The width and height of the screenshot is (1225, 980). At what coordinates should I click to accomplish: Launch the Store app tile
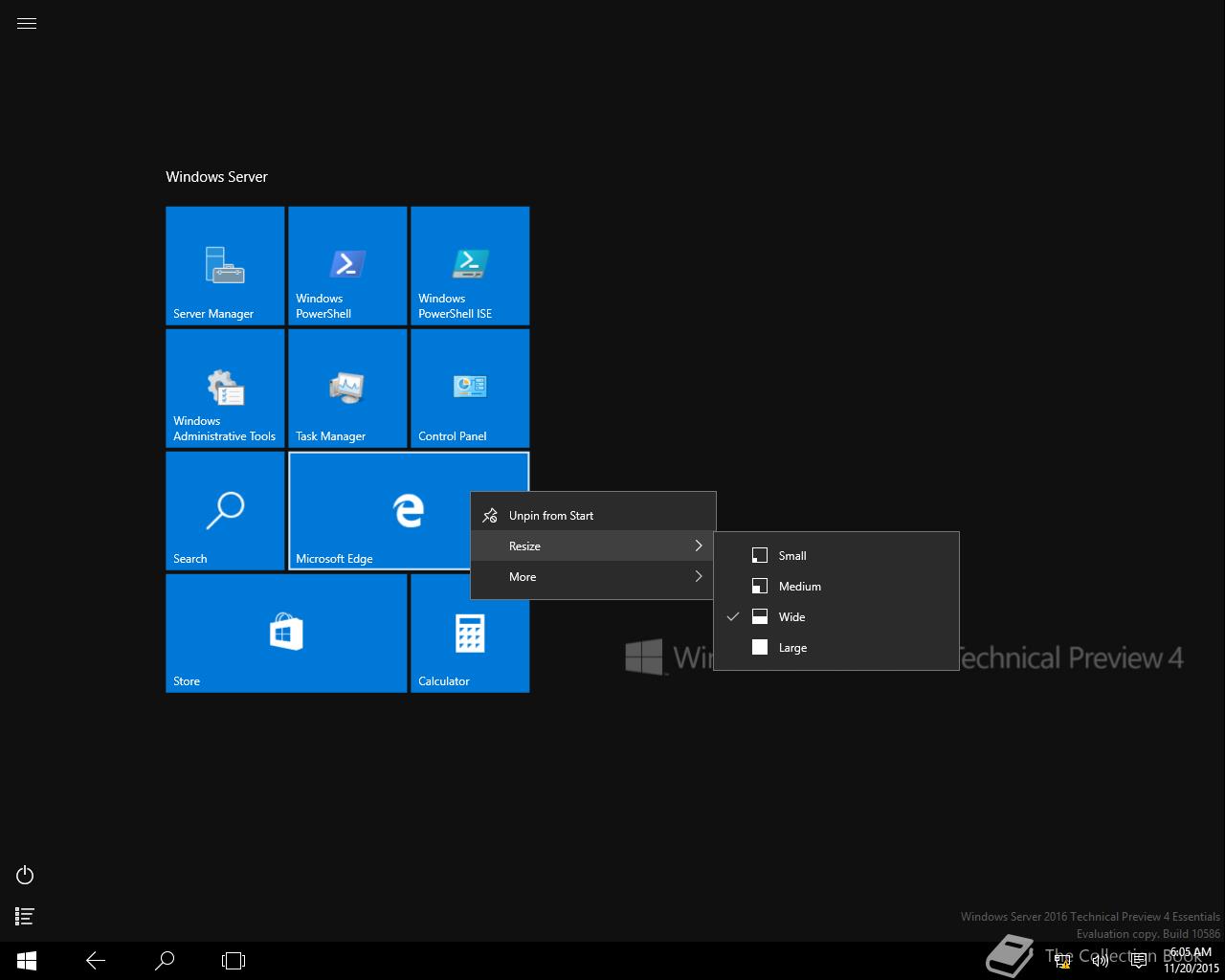click(x=285, y=633)
